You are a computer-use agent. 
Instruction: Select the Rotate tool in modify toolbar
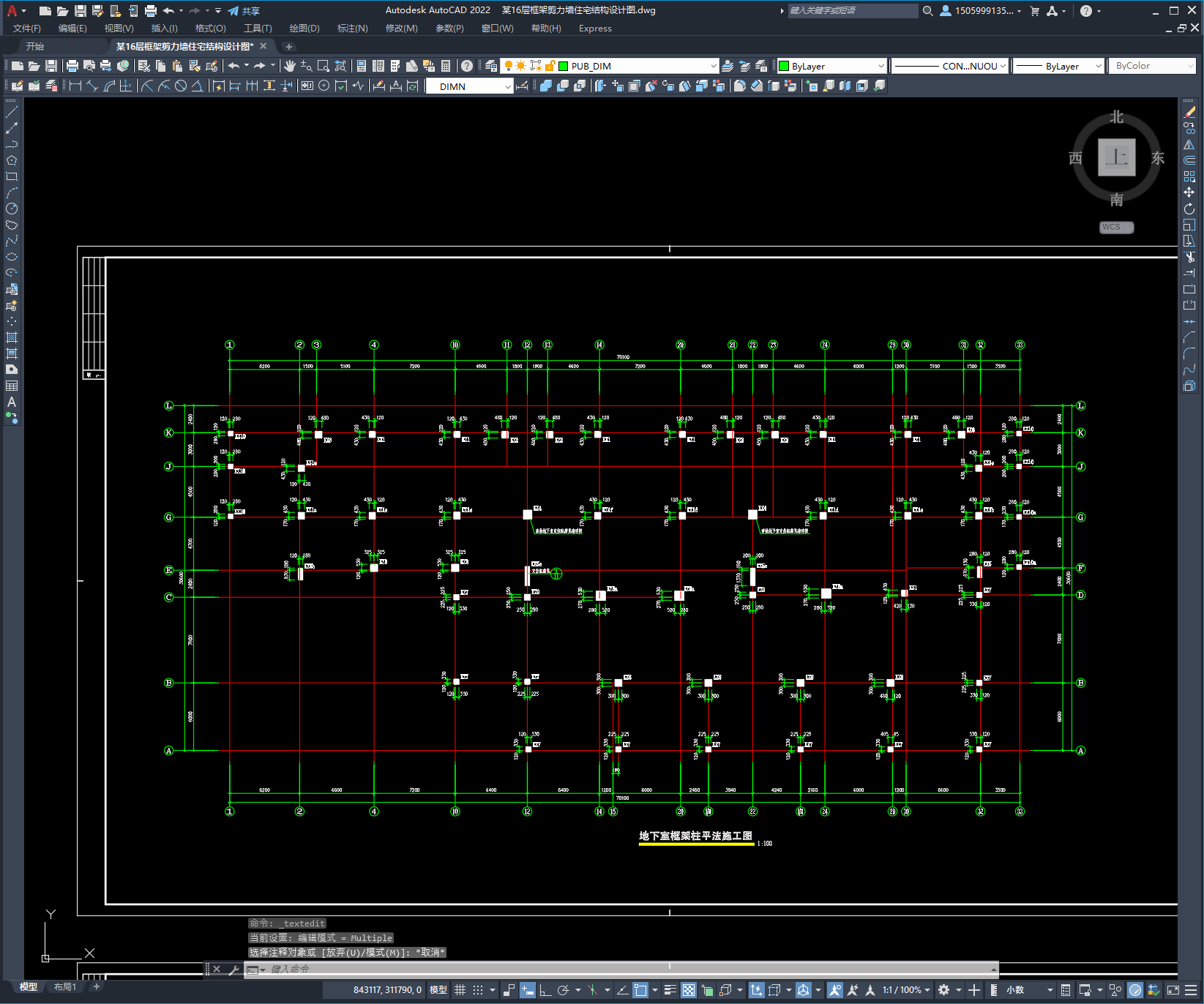tap(1189, 209)
